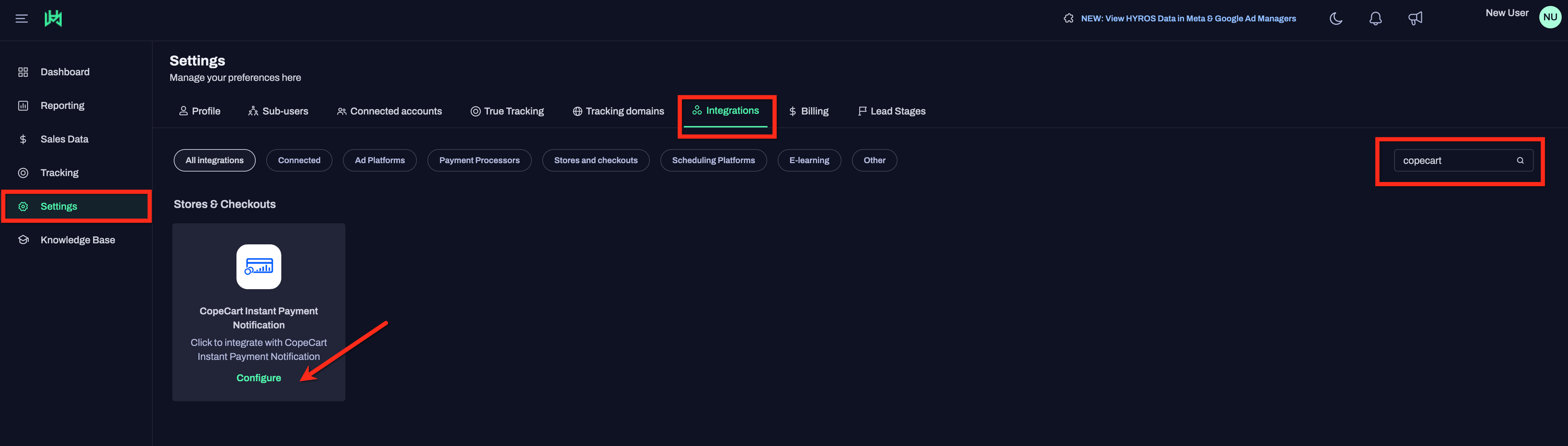The width and height of the screenshot is (1568, 446).
Task: Switch to the Billing tab
Action: coord(809,111)
